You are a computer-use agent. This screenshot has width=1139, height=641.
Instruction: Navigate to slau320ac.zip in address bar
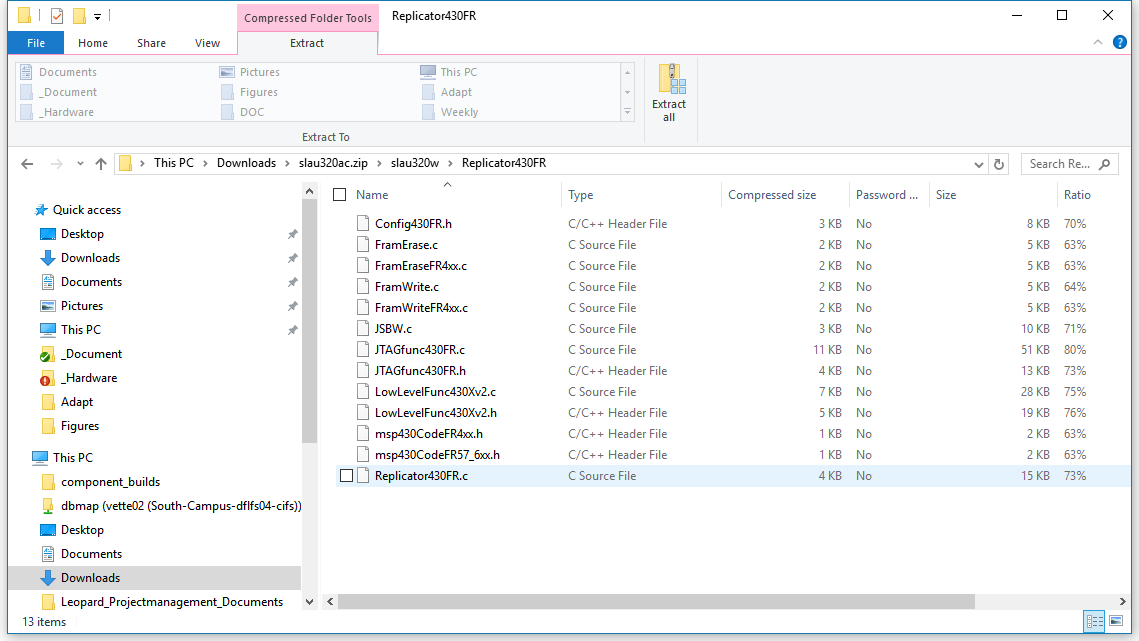coord(333,164)
